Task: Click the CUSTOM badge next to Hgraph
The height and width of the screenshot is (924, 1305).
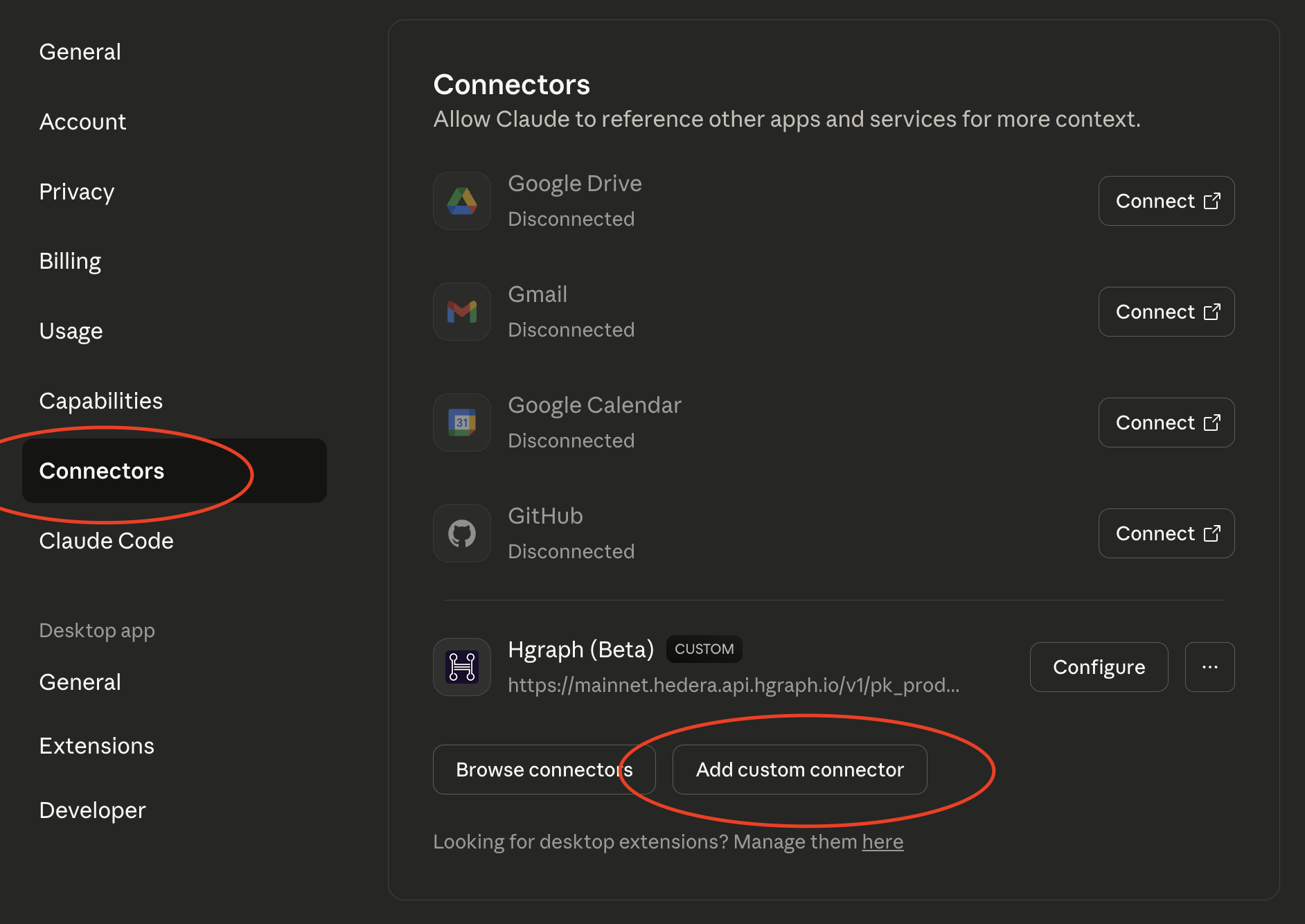Action: [704, 649]
